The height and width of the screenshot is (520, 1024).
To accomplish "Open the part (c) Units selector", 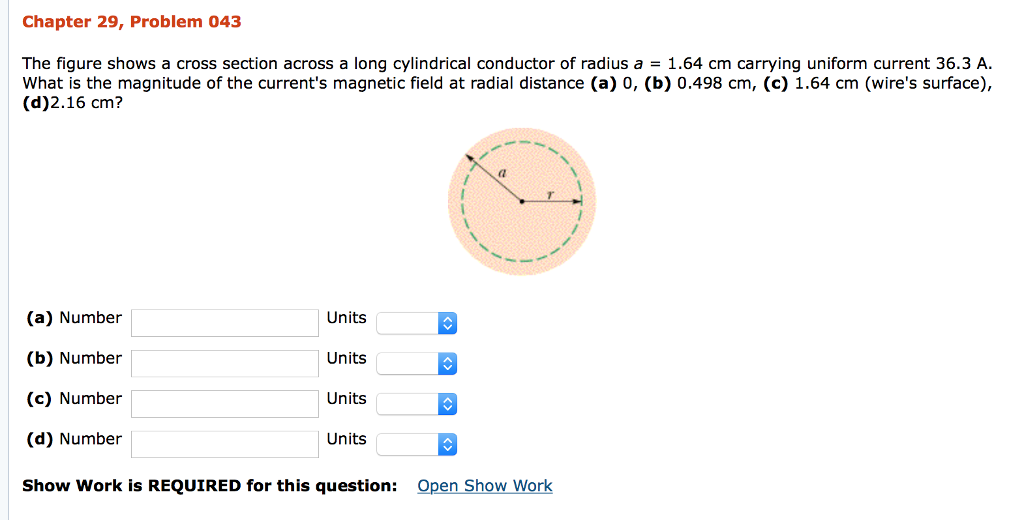I will [x=417, y=403].
